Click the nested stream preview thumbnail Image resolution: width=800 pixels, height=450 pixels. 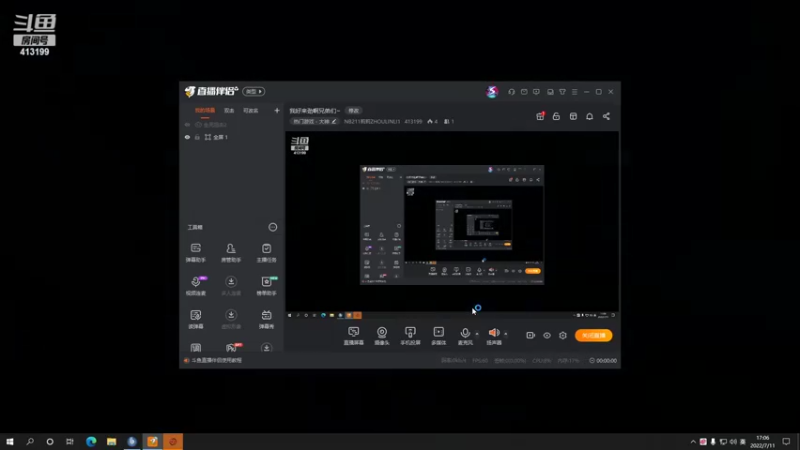coord(452,225)
